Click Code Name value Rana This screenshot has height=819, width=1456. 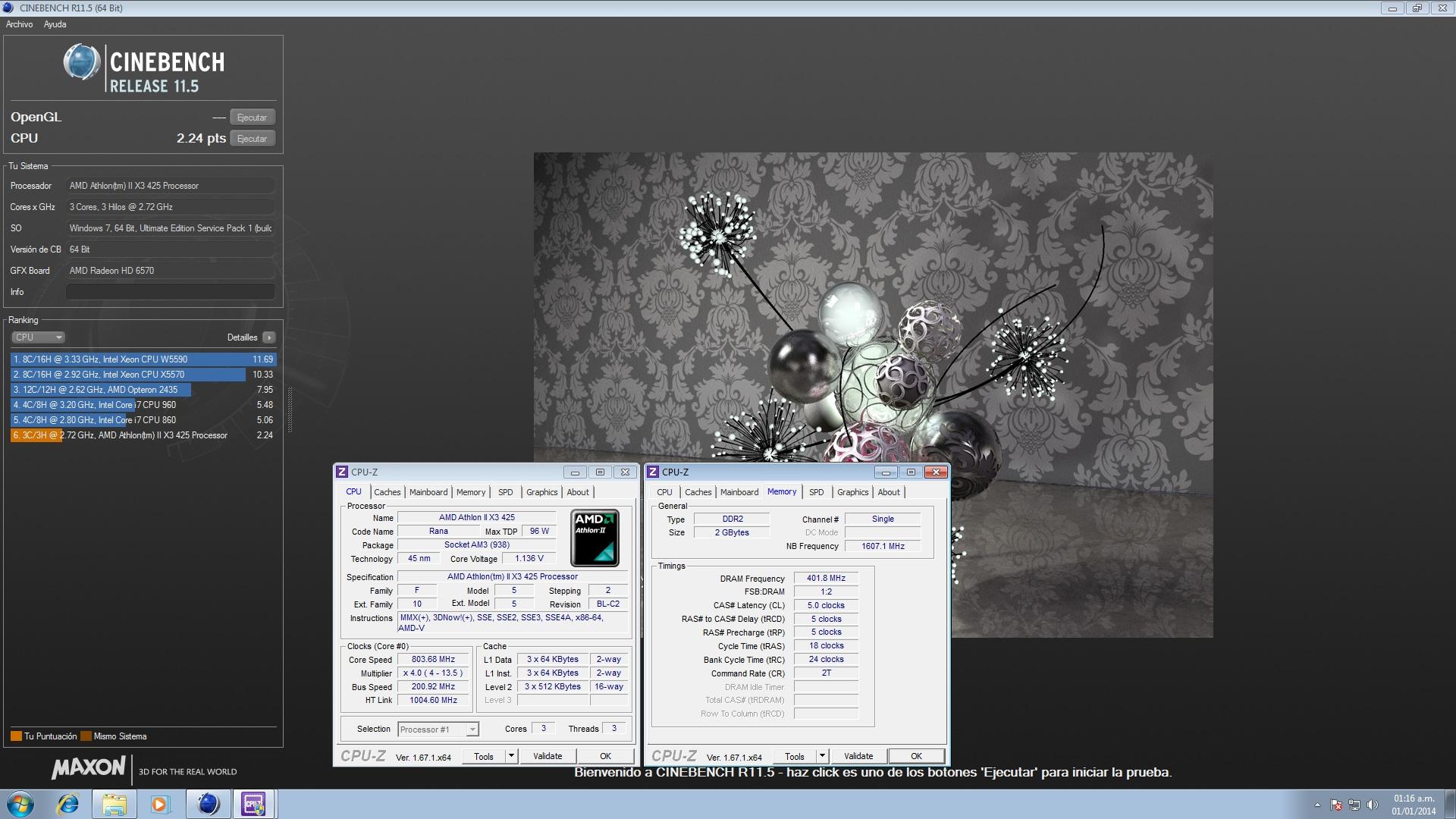pyautogui.click(x=438, y=532)
